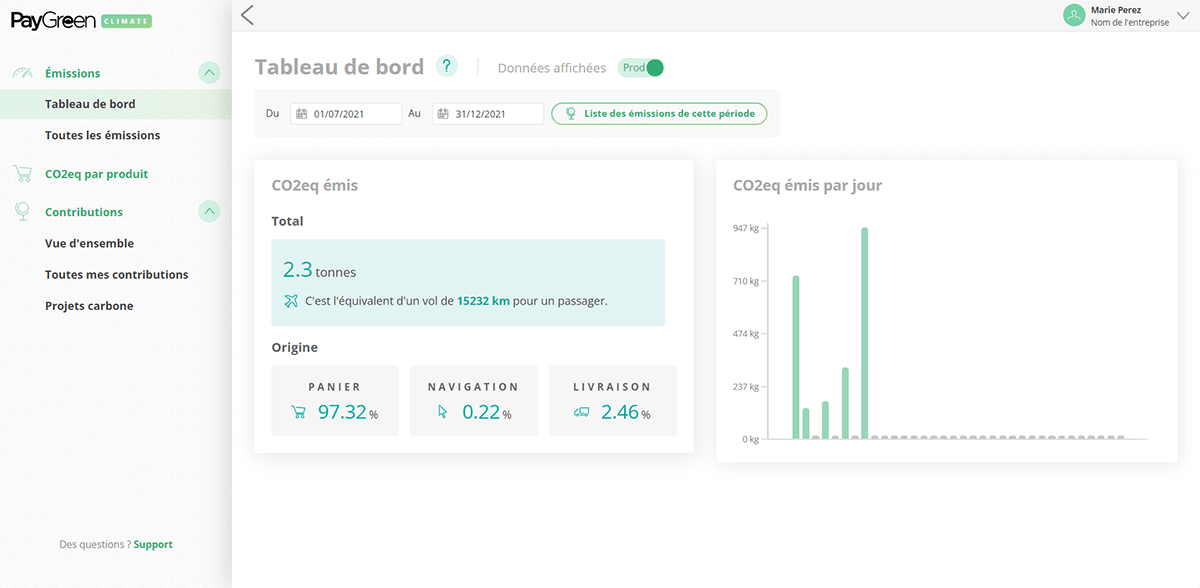The image size is (1200, 588).
Task: Click the 2.46 % Livraison value
Action: coord(626,412)
